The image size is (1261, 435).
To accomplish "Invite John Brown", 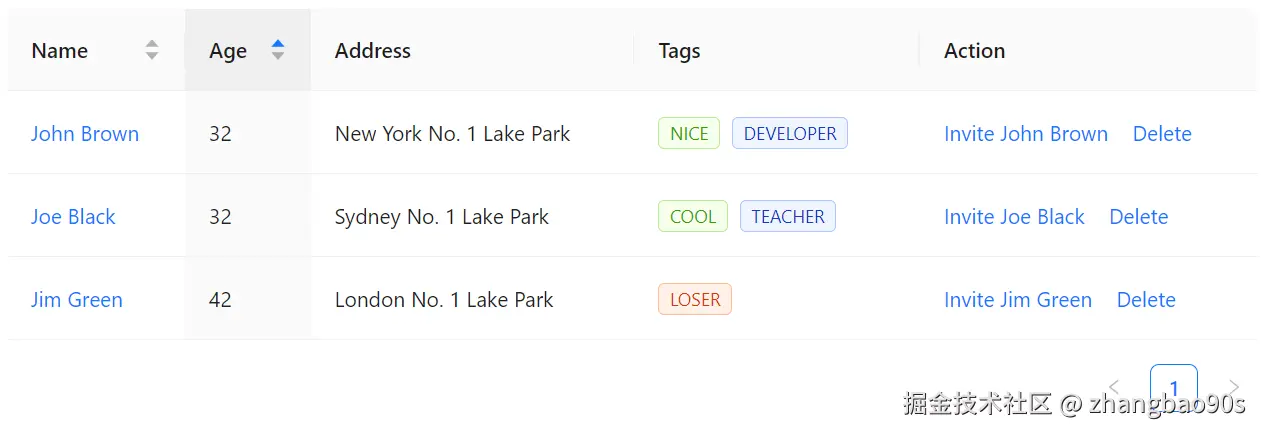I will [x=1026, y=134].
